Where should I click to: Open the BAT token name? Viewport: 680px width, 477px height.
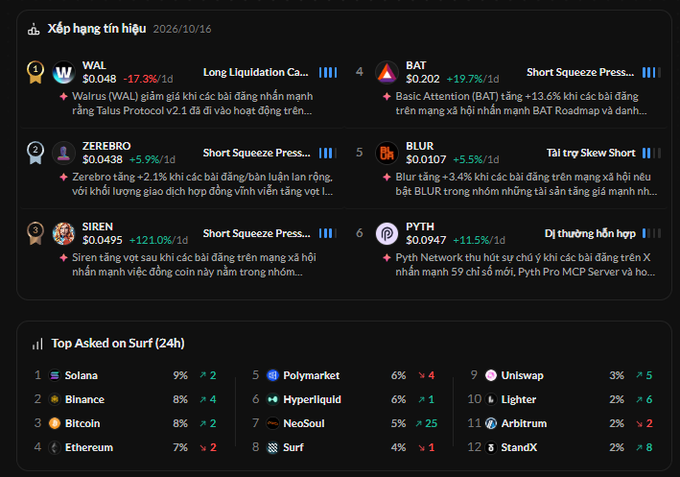[416, 65]
